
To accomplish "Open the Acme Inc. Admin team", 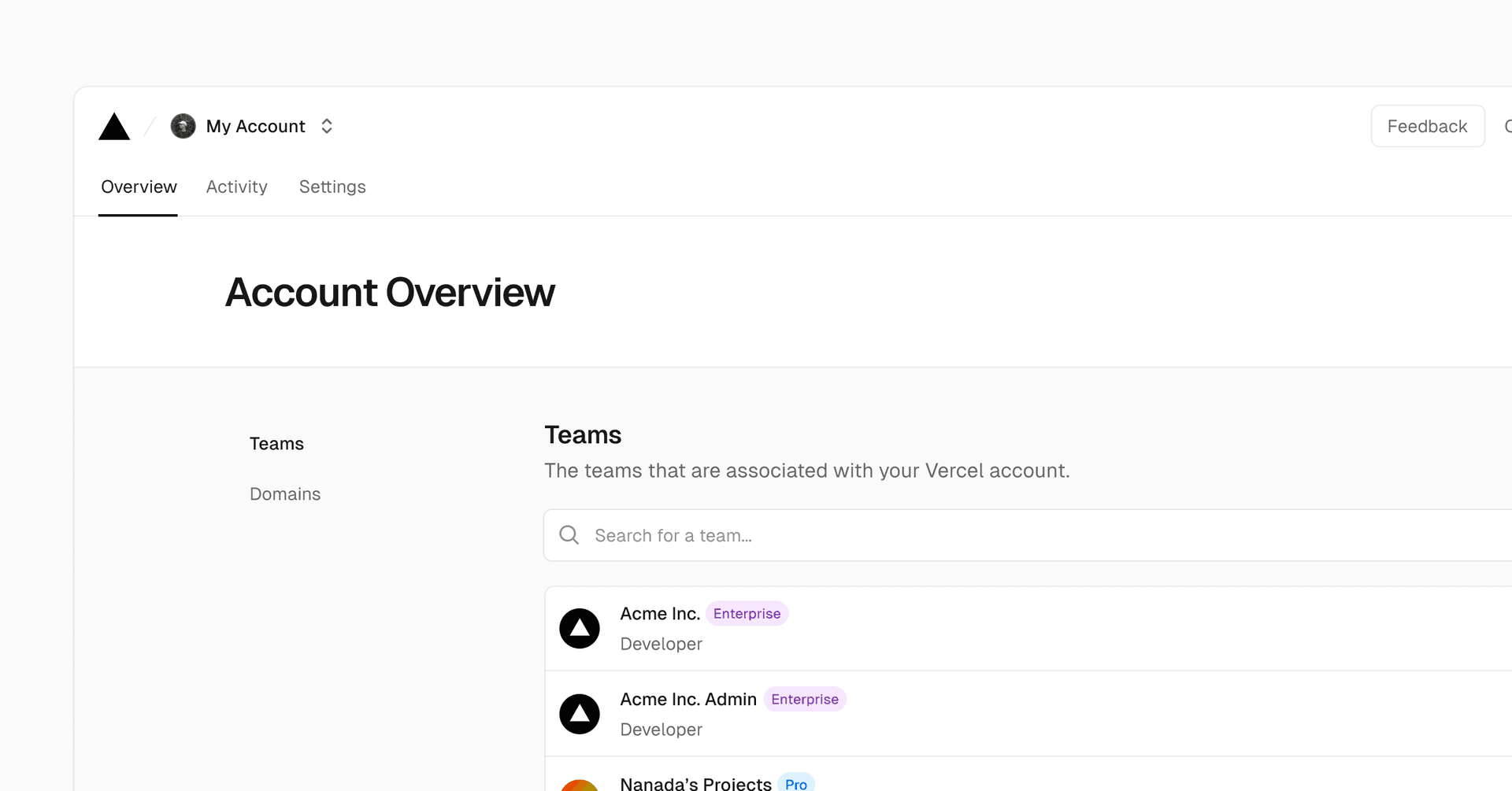I will tap(688, 700).
